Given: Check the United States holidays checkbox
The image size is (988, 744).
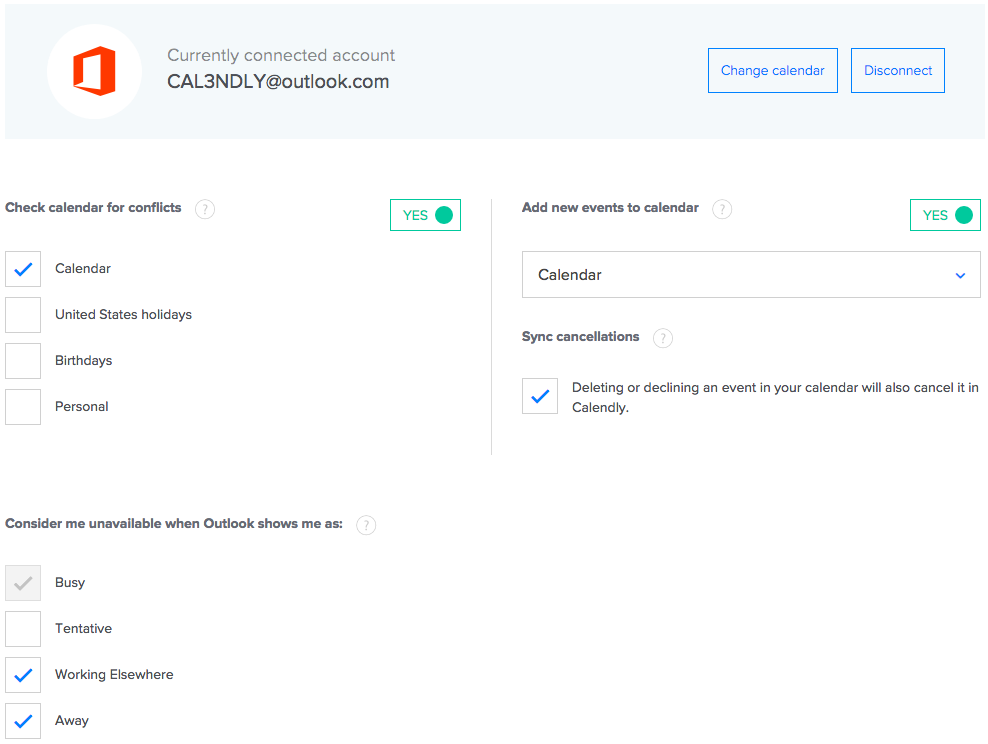Looking at the screenshot, I should (x=23, y=315).
